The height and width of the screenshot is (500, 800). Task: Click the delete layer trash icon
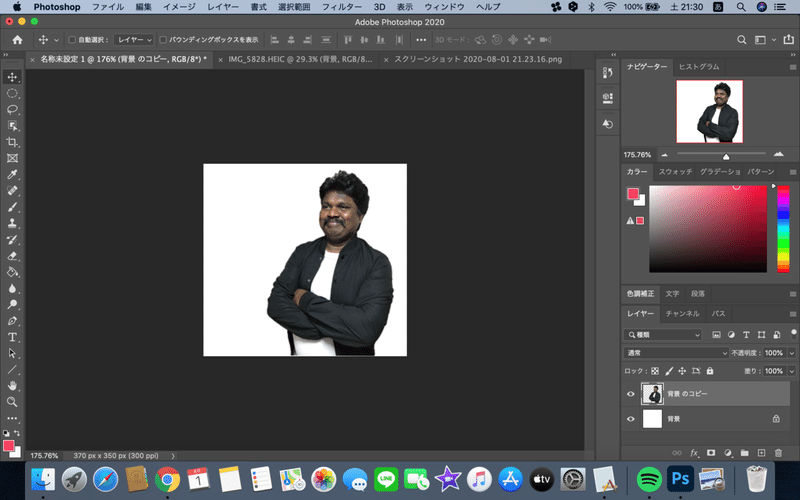(x=779, y=453)
